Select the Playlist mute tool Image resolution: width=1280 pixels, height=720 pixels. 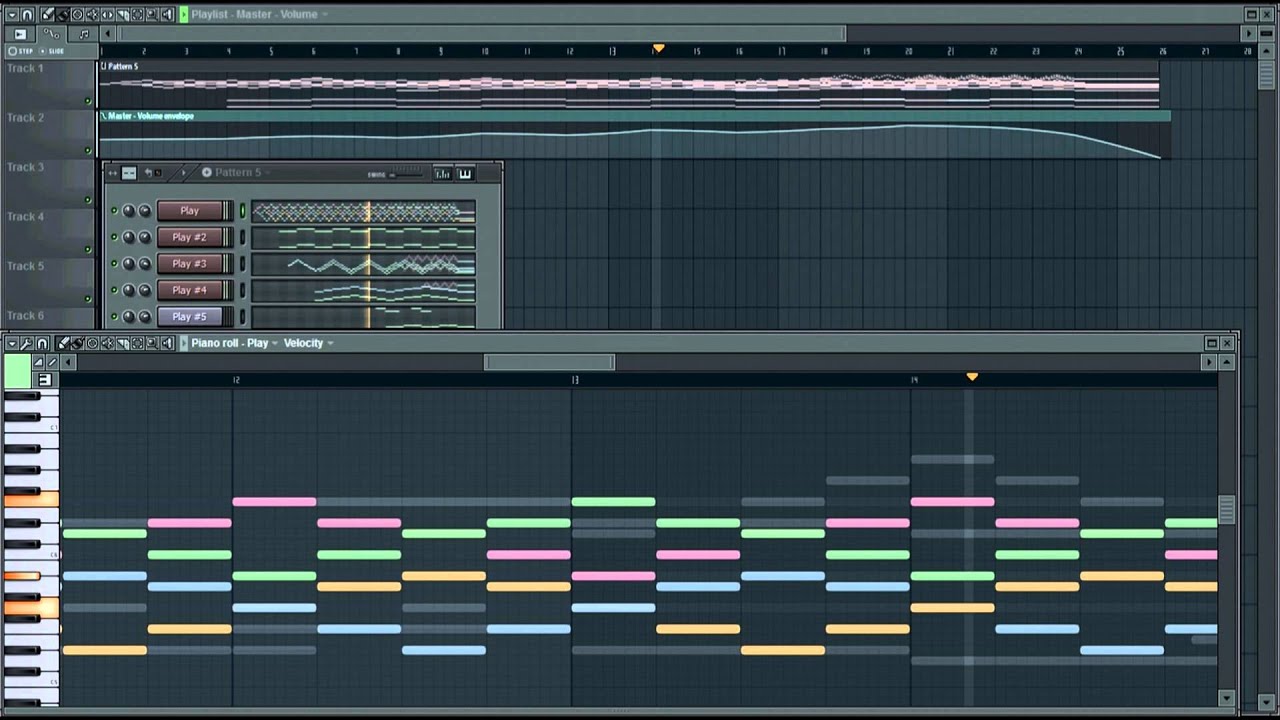coord(92,14)
